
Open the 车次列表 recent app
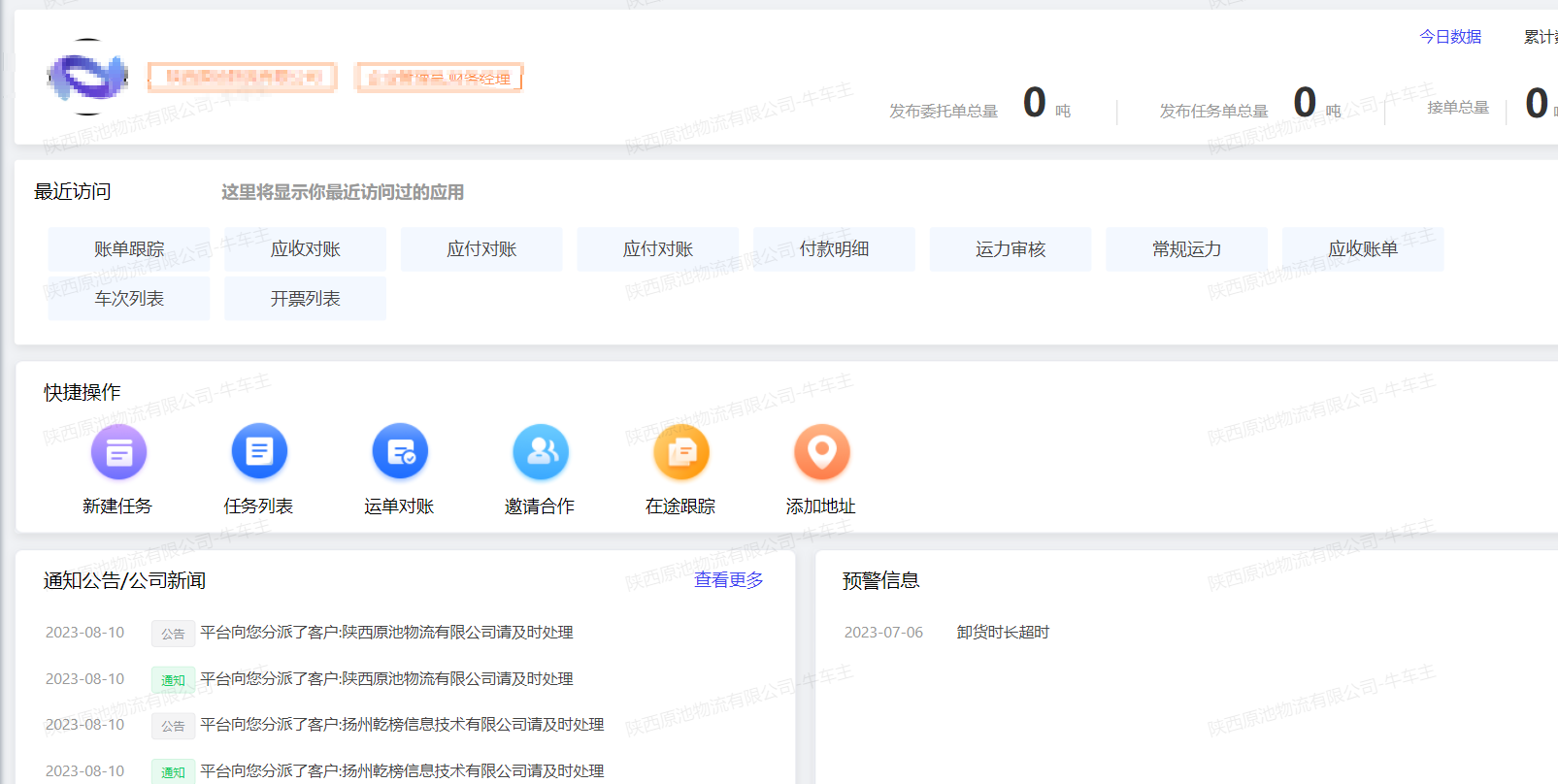click(129, 299)
